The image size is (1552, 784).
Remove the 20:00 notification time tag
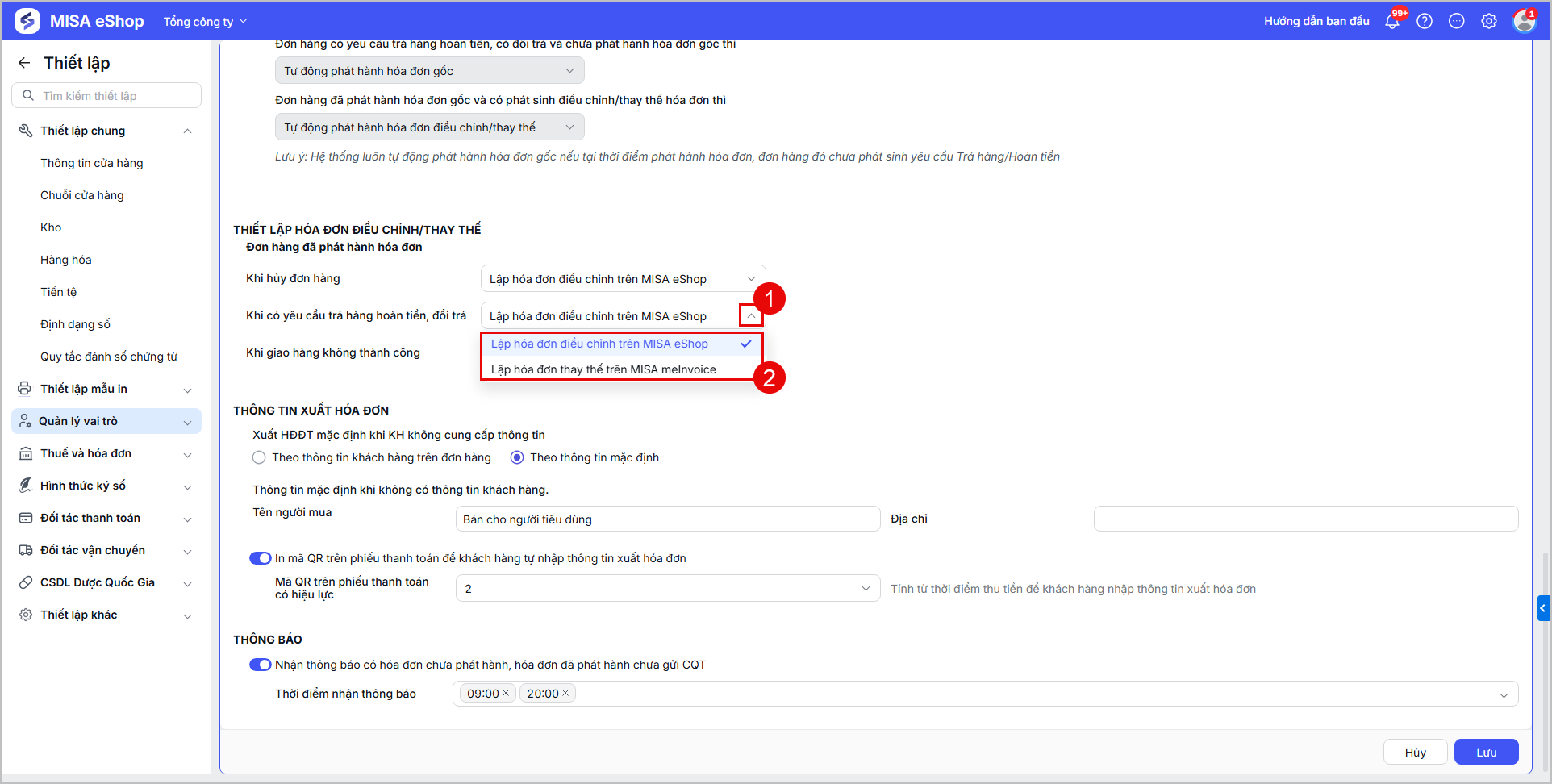565,693
